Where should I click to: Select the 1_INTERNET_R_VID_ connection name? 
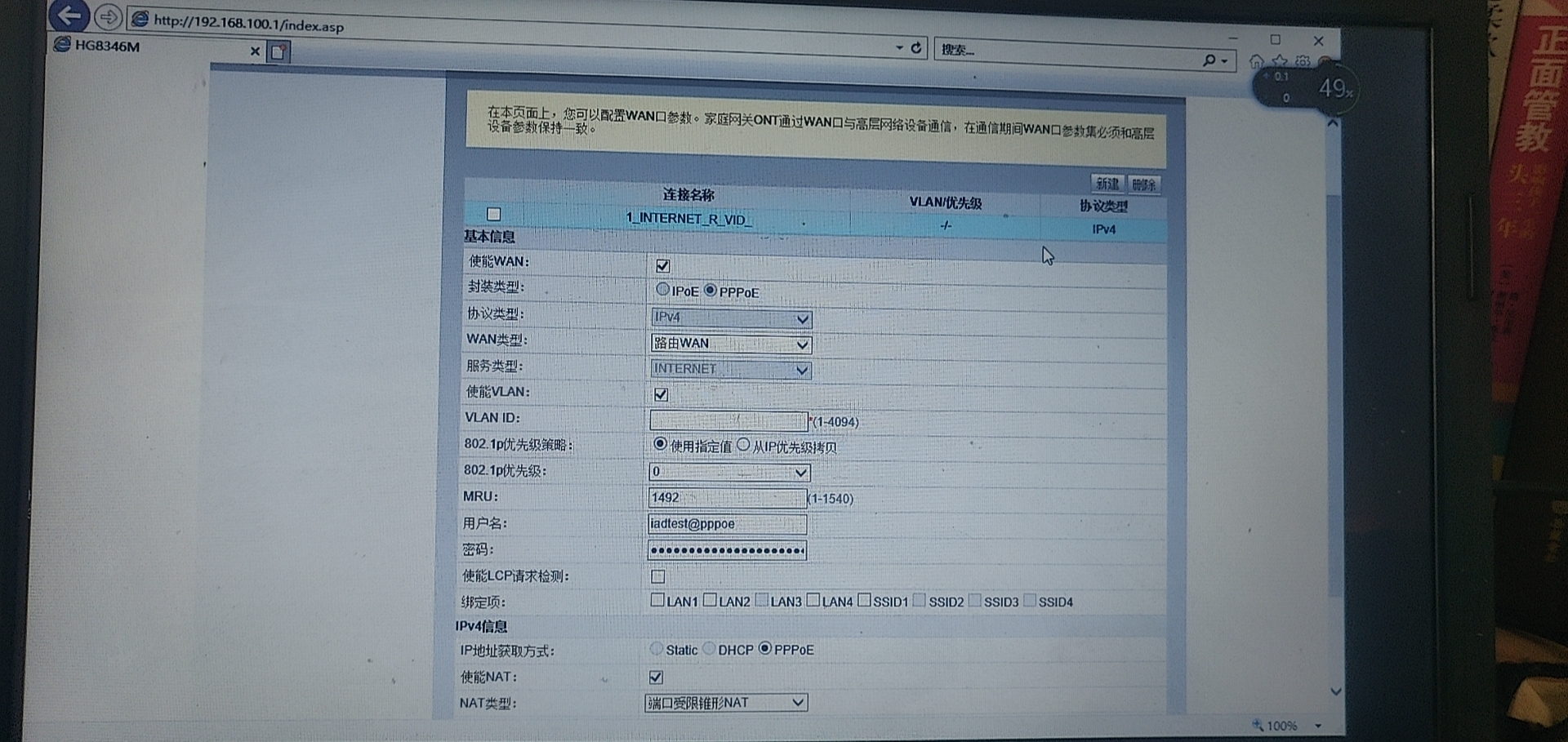pyautogui.click(x=689, y=219)
